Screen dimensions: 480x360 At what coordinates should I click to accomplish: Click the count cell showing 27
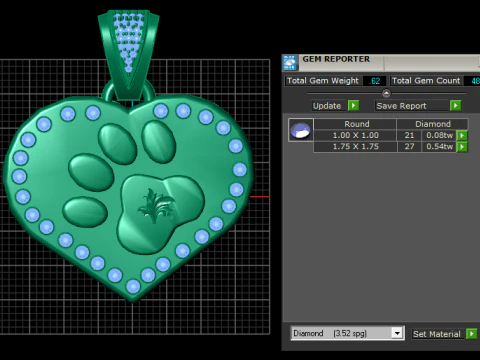(409, 147)
